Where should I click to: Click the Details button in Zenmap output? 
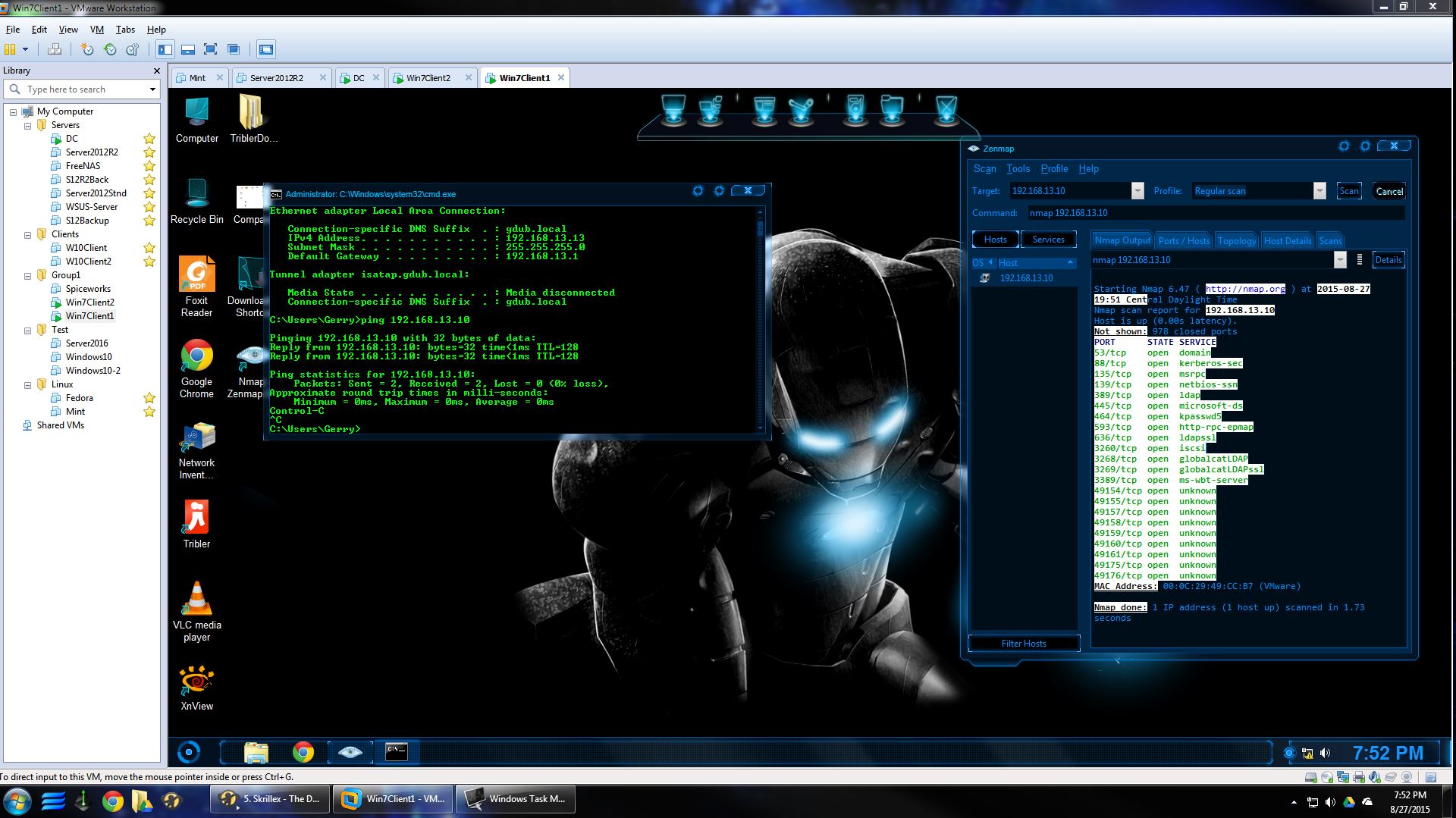[x=1388, y=260]
